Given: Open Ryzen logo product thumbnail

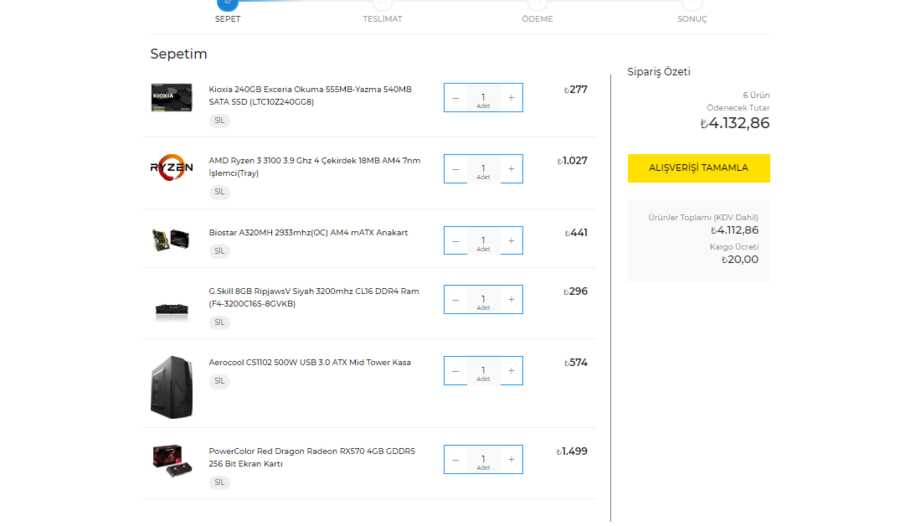Looking at the screenshot, I should coord(172,168).
